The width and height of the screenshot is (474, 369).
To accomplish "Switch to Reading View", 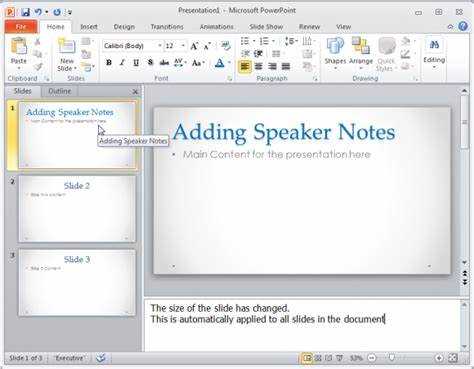I will click(x=329, y=358).
